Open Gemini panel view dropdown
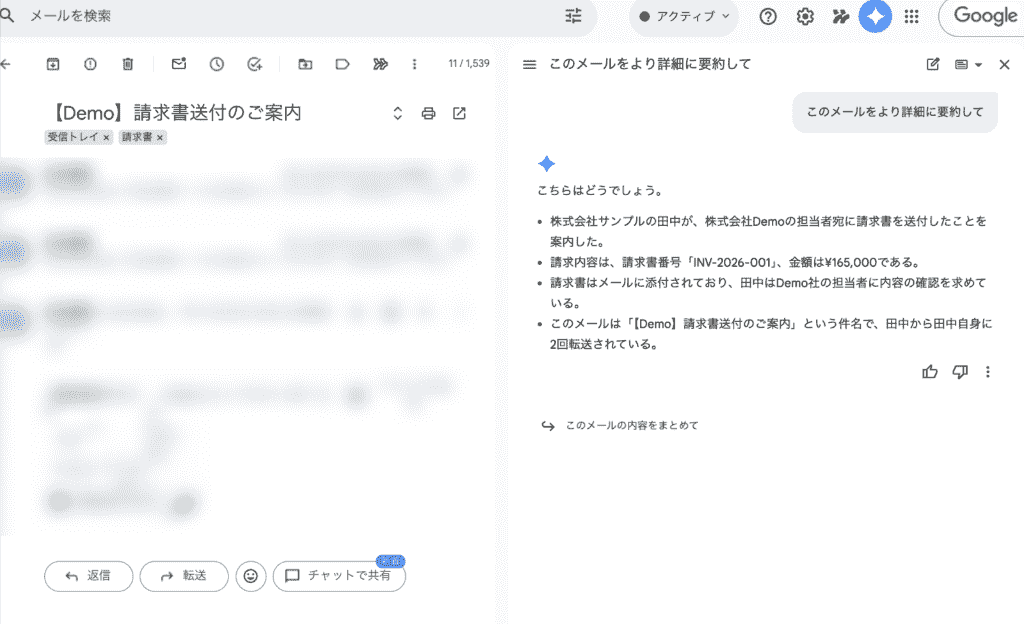Screen dimensions: 1024x624 click(x=968, y=65)
